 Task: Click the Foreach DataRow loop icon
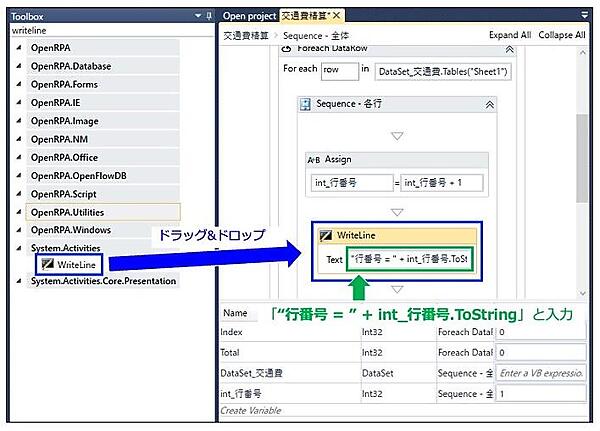pos(286,49)
